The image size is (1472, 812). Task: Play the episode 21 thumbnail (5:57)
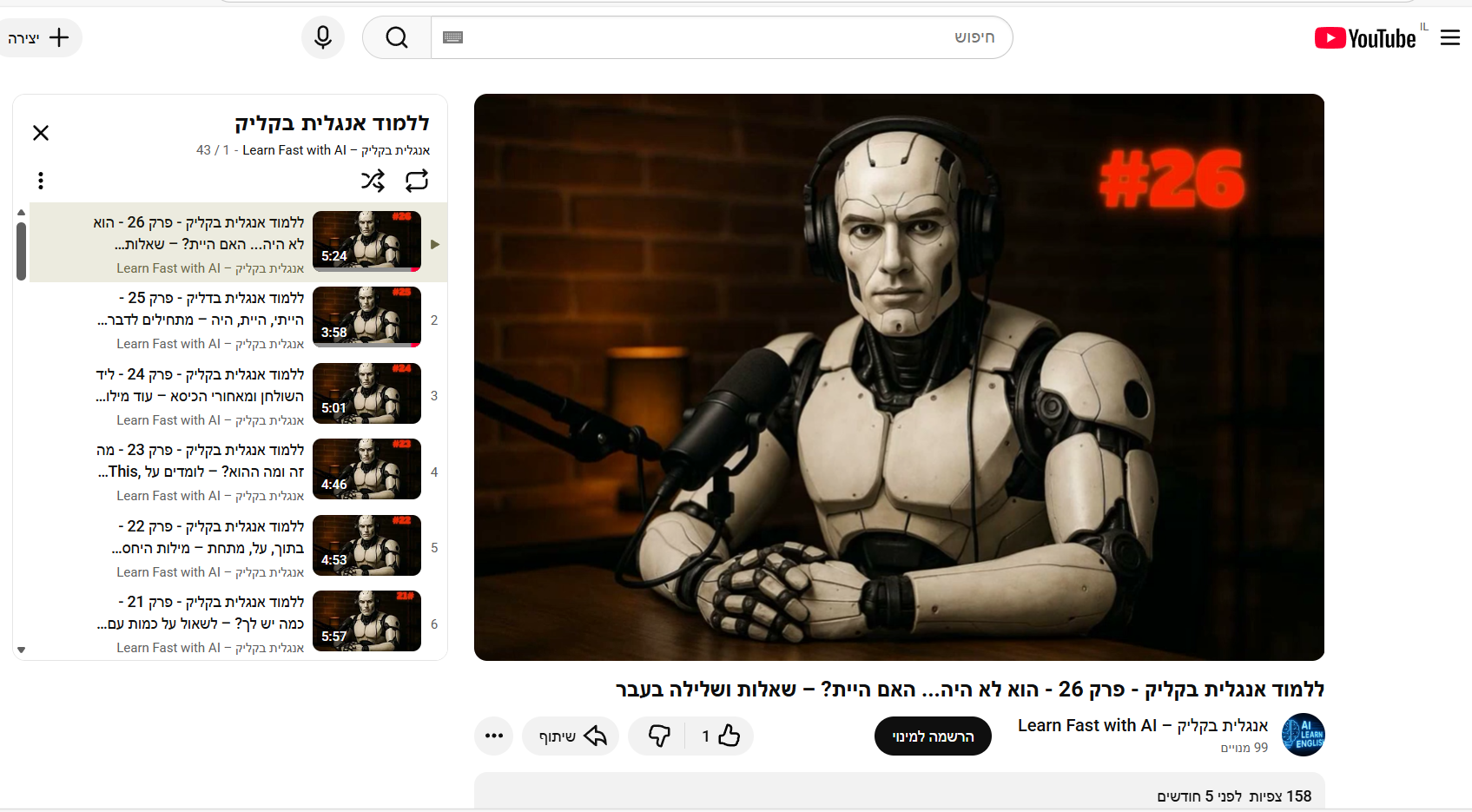[366, 621]
